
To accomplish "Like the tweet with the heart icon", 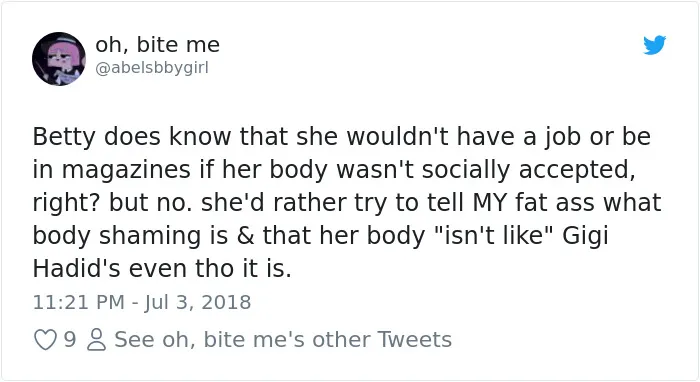I will click(x=46, y=340).
